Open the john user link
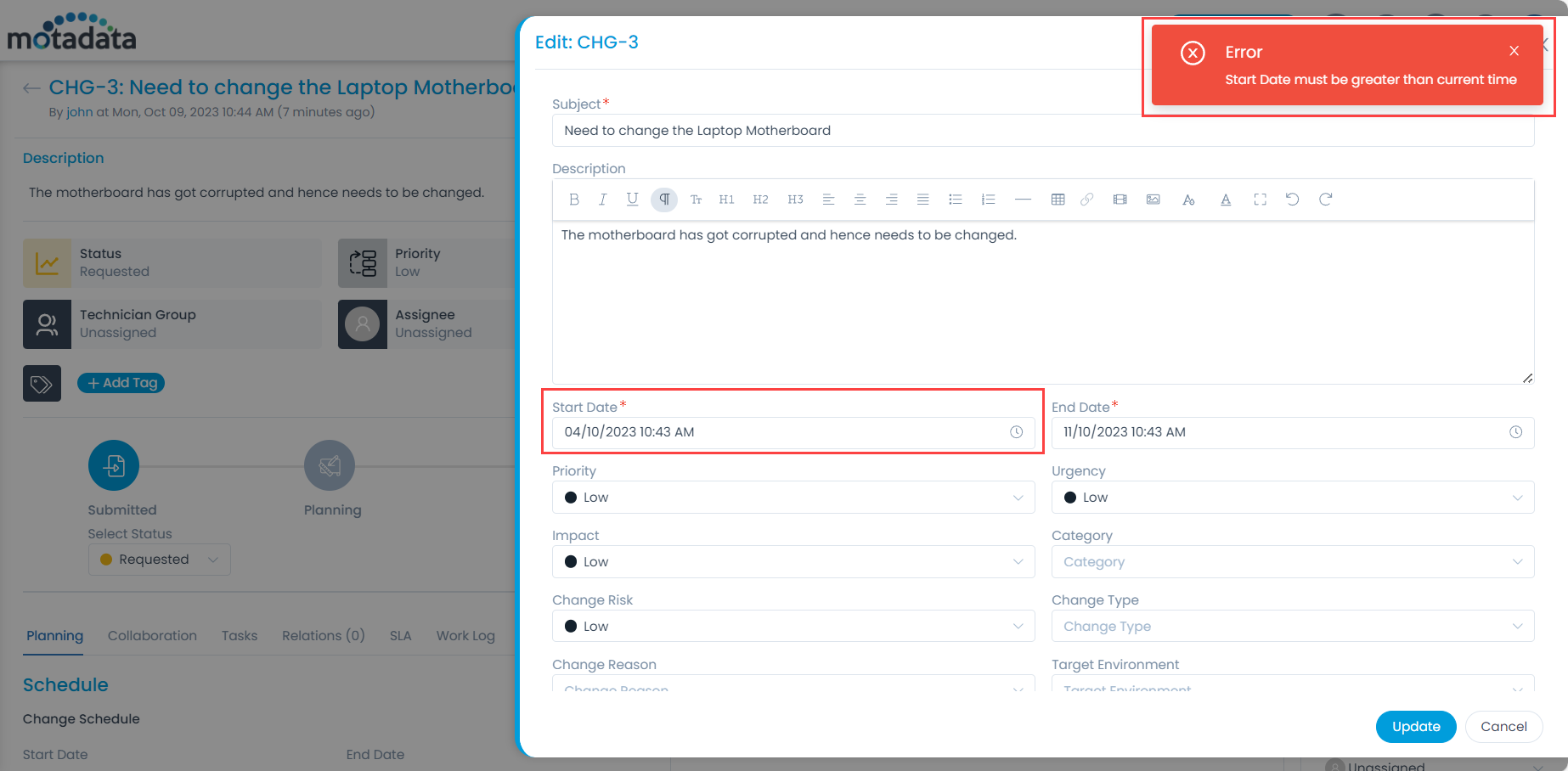 point(80,112)
